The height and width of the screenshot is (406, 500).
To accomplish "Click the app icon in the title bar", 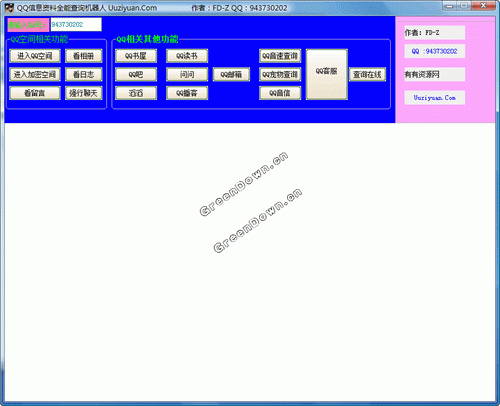I will point(9,8).
